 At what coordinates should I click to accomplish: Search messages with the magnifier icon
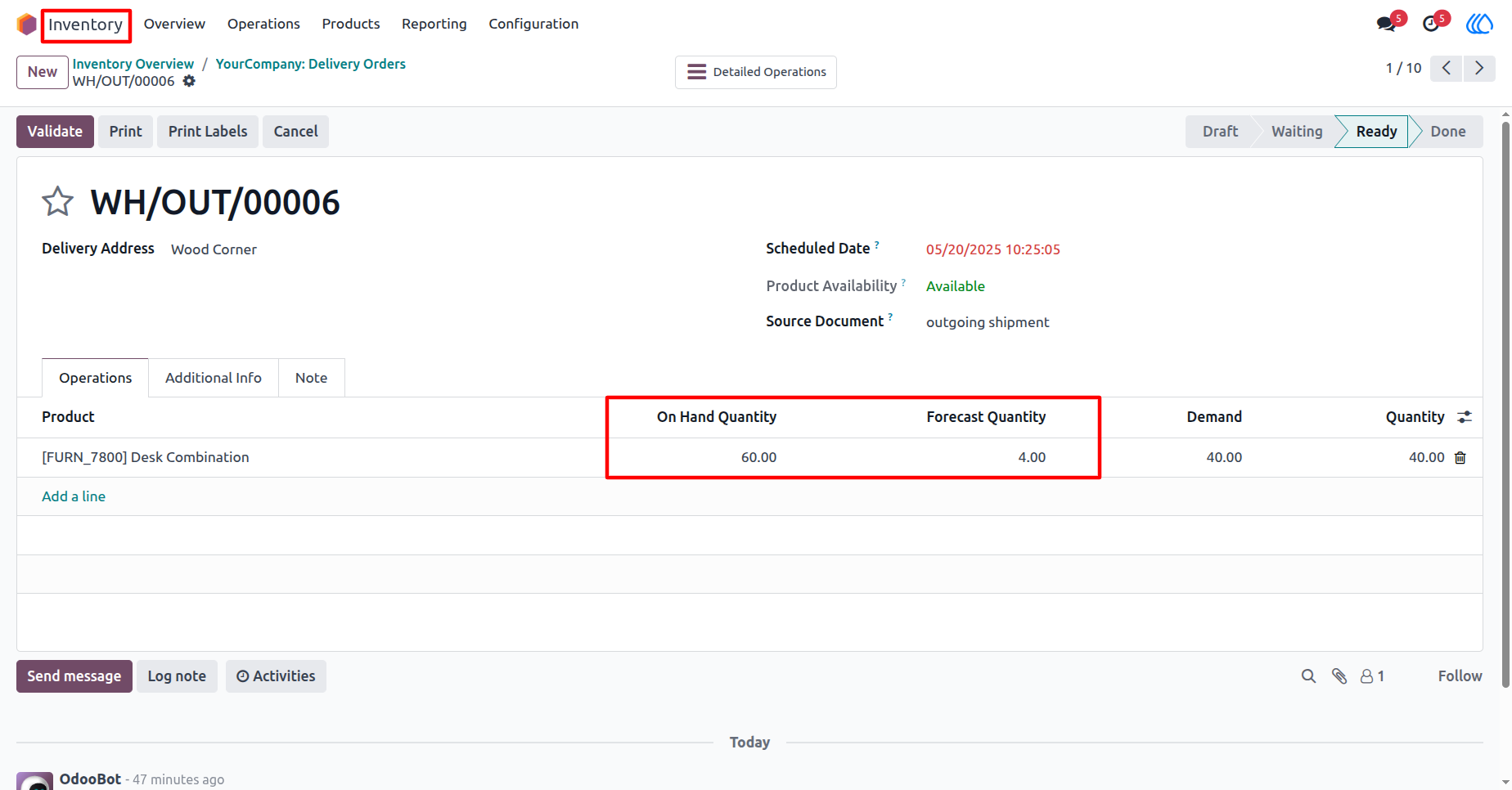[x=1309, y=676]
